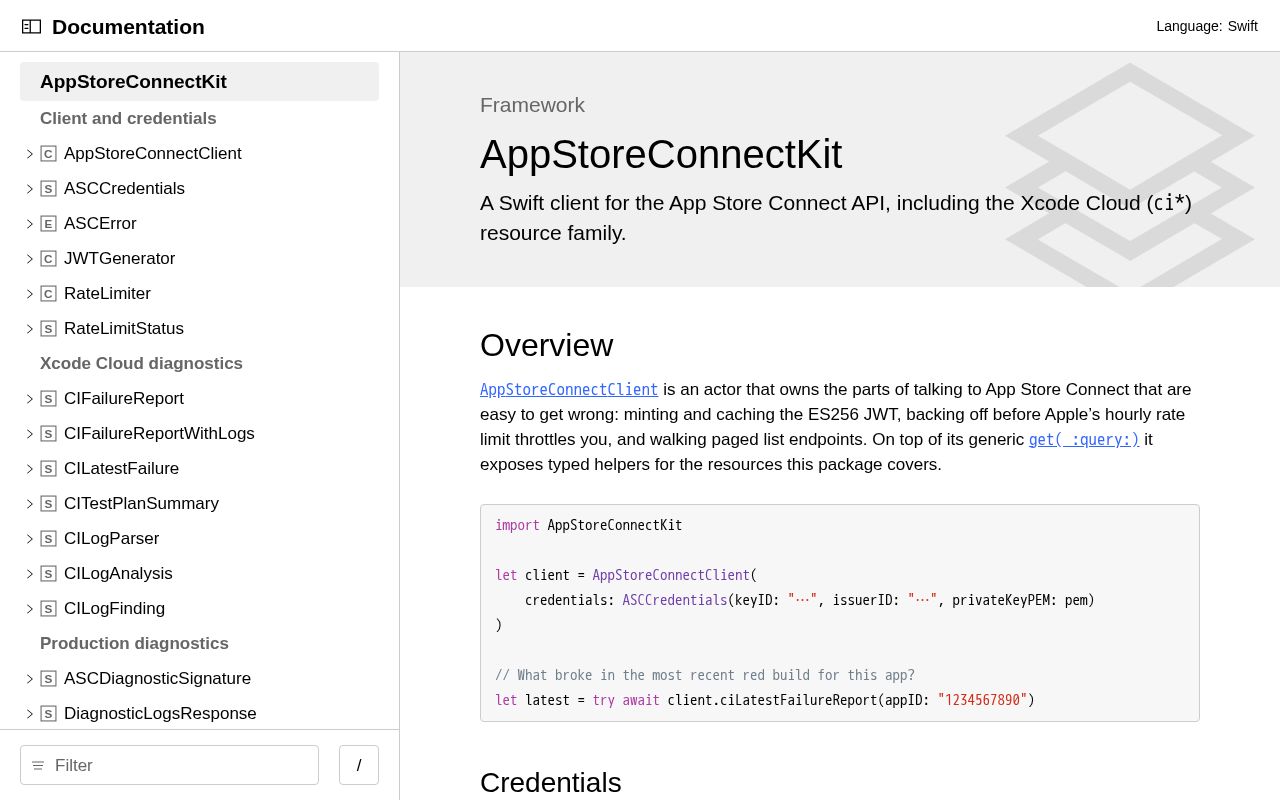Viewport: 1280px width, 800px height.
Task: Click the class icon for RateLimiter
Action: tap(48, 294)
